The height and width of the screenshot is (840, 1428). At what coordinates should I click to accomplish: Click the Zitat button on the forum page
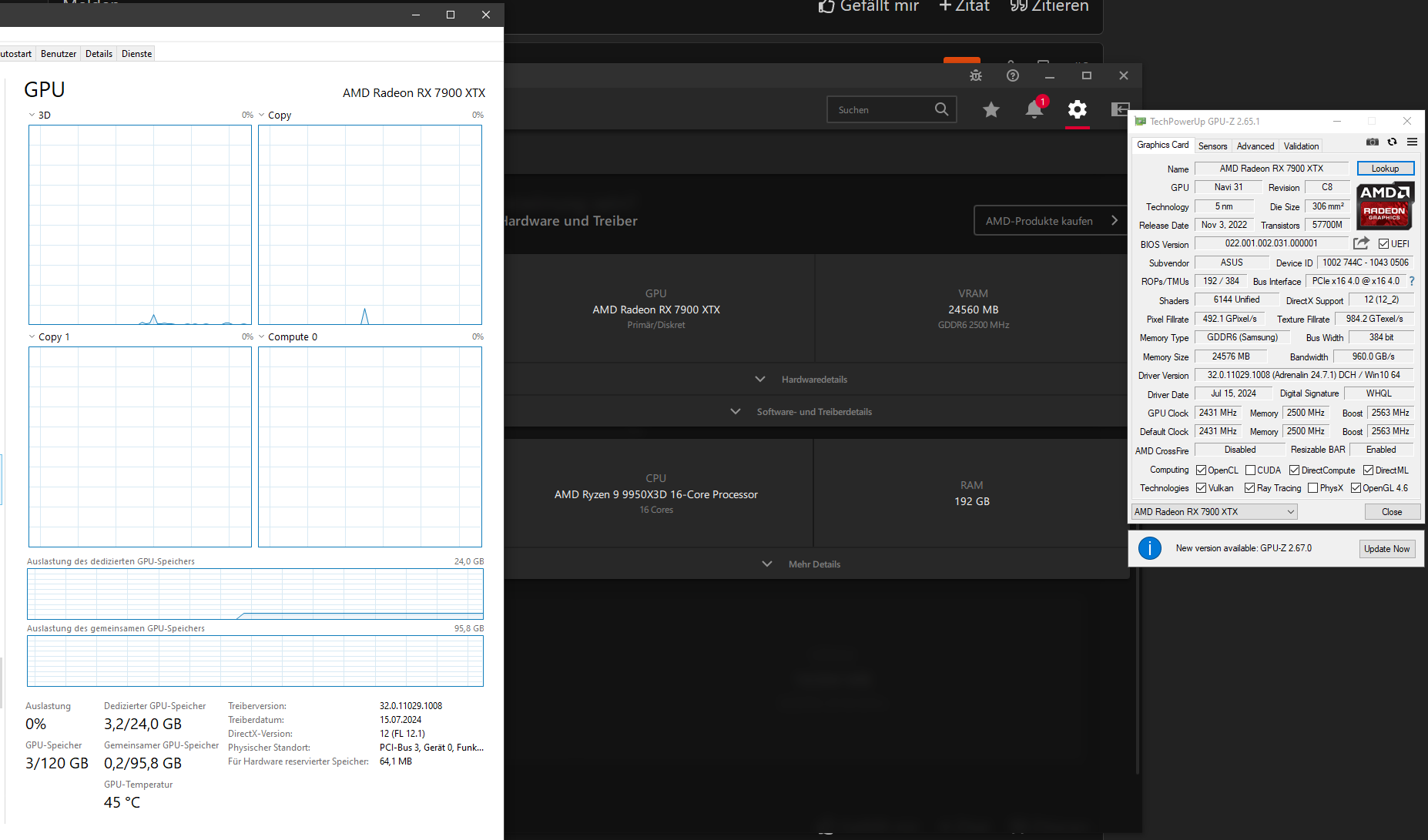coord(964,6)
